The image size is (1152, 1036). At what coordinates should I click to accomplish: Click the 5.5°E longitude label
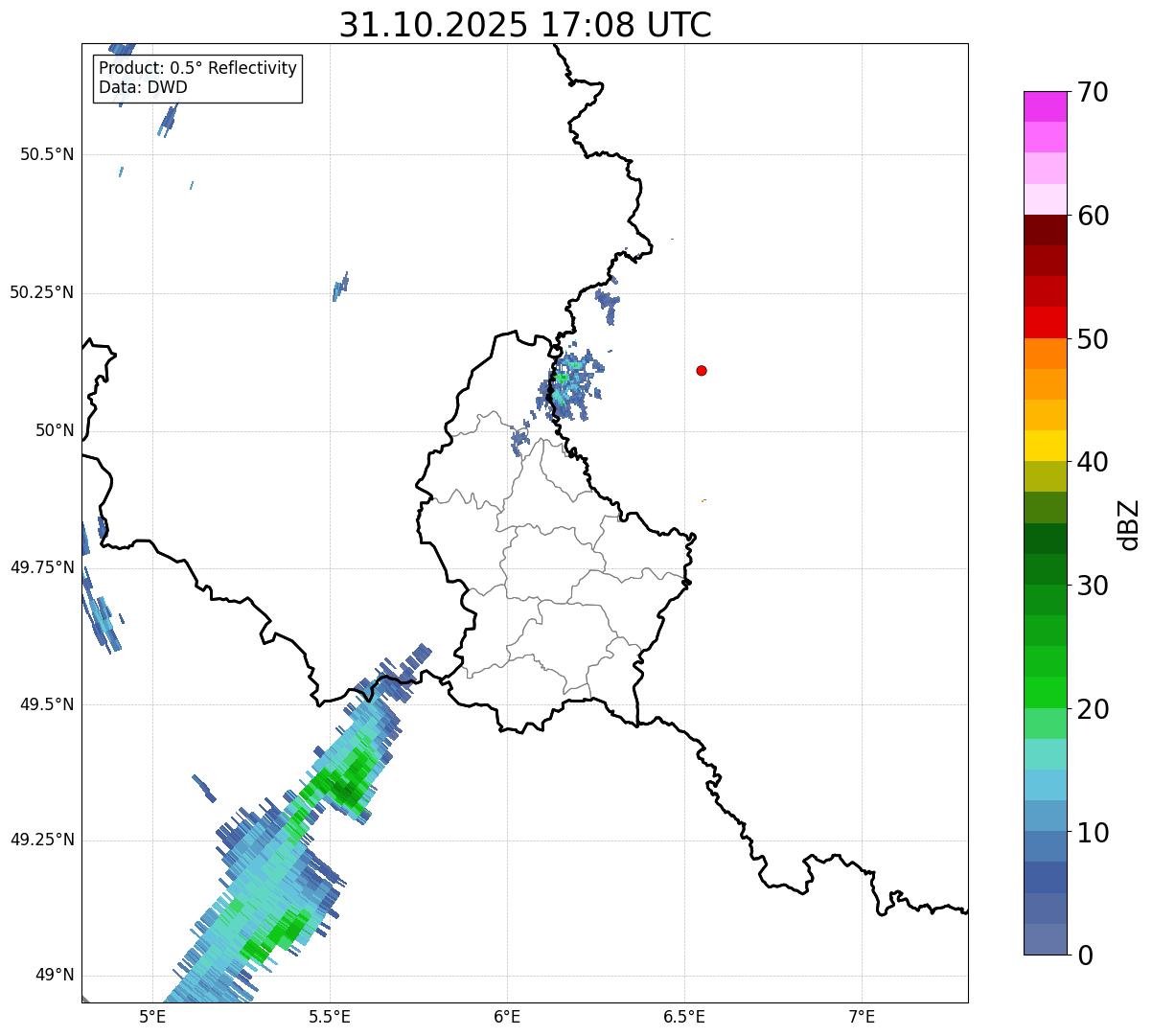[x=330, y=1016]
